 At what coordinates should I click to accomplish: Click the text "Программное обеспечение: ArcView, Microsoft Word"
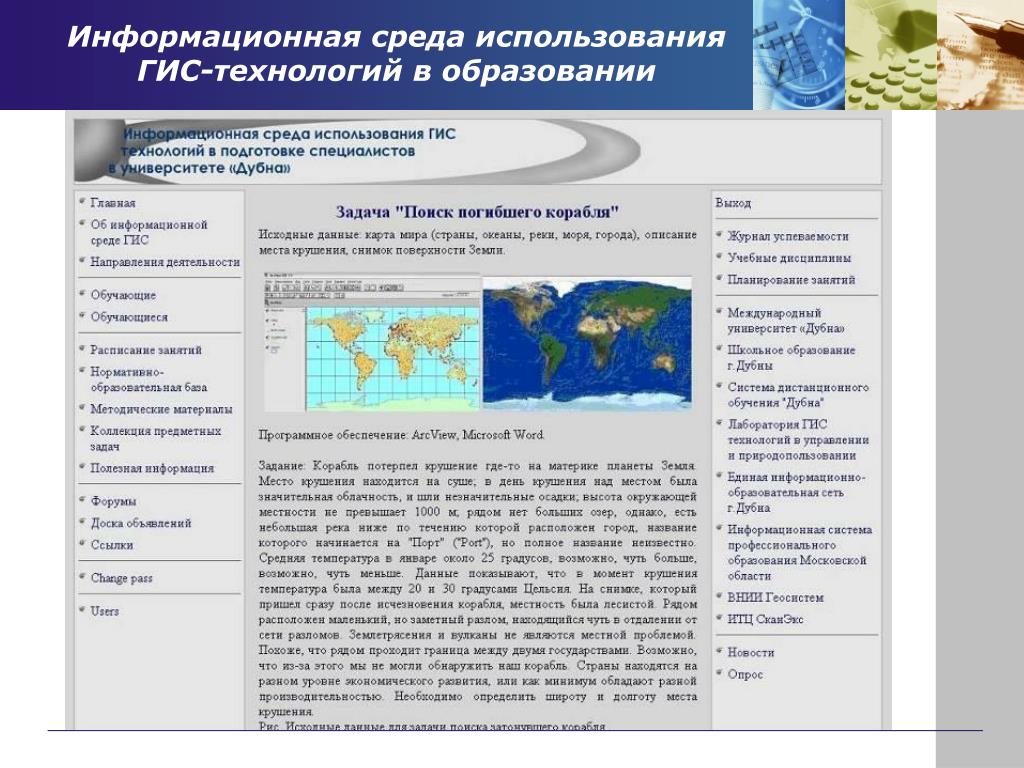point(401,435)
